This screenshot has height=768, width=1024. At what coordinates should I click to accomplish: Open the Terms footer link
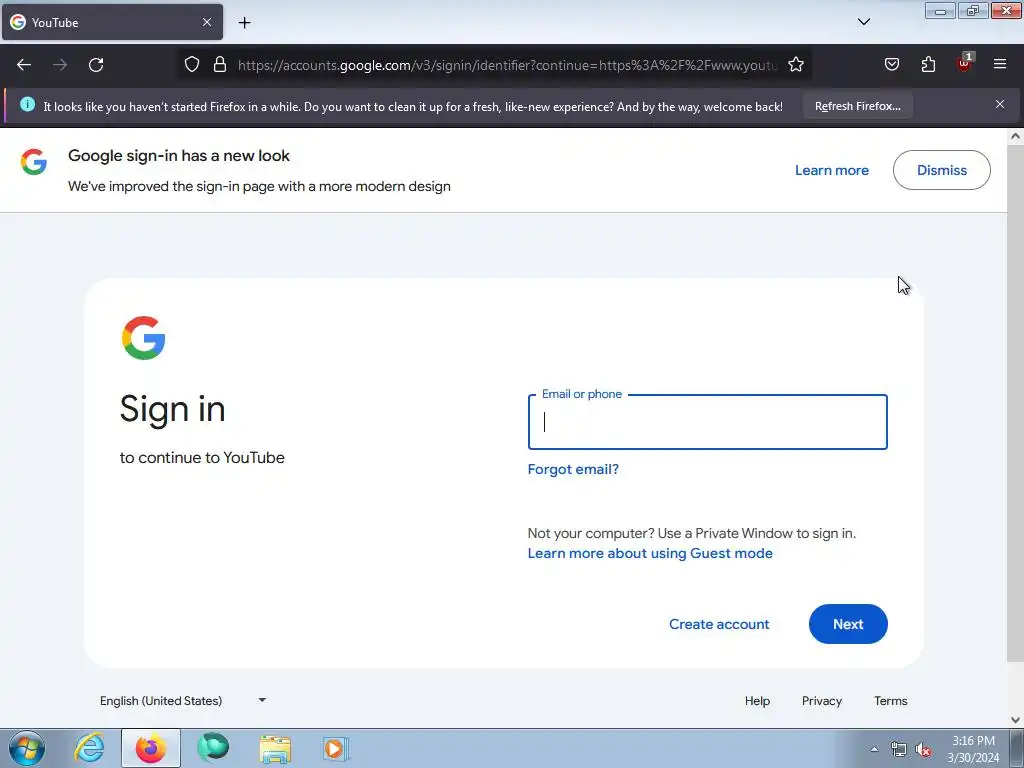coord(891,701)
